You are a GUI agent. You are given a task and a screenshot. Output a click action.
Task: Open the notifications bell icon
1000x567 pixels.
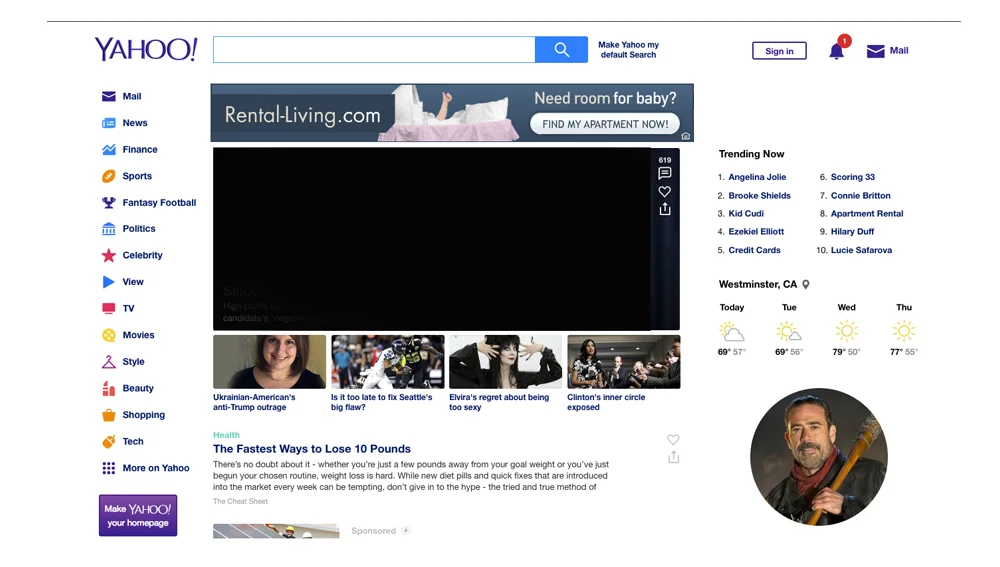(837, 51)
